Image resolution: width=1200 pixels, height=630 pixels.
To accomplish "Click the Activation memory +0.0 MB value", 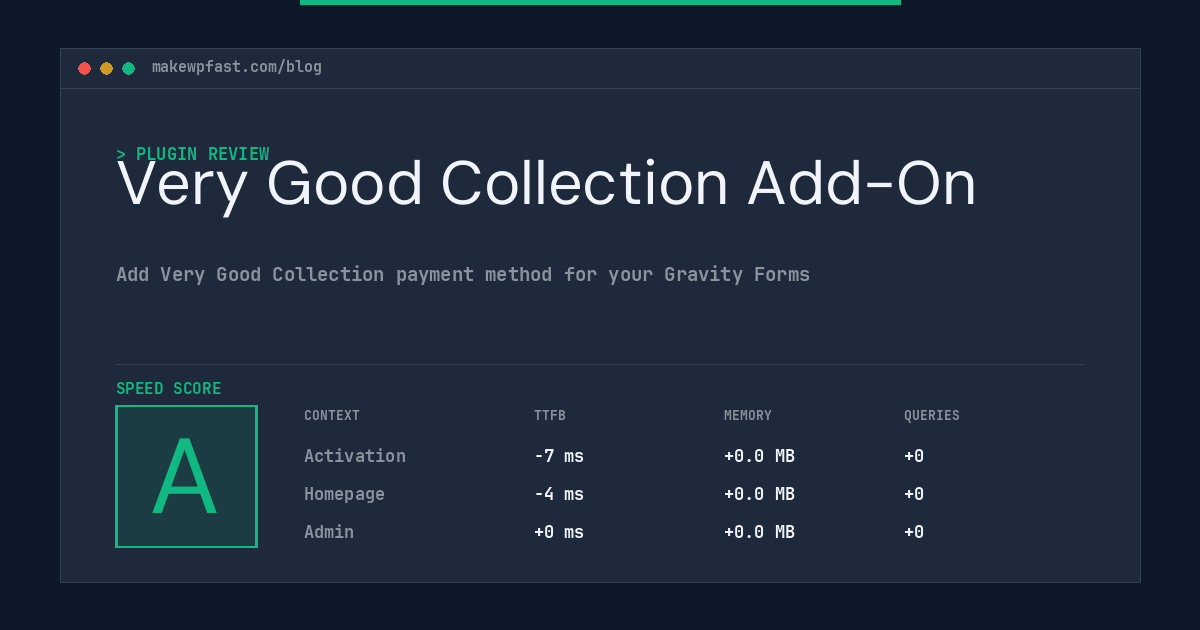I will [759, 456].
